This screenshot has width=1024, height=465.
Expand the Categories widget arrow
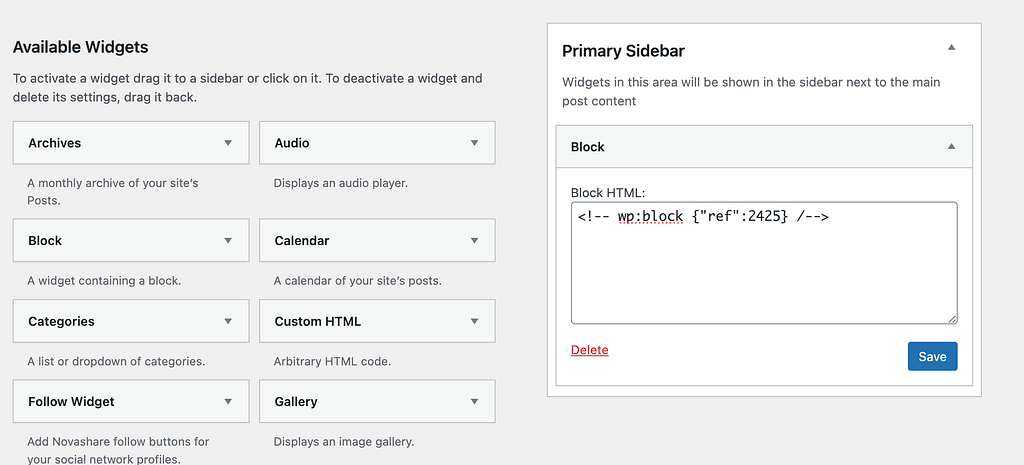pos(229,322)
